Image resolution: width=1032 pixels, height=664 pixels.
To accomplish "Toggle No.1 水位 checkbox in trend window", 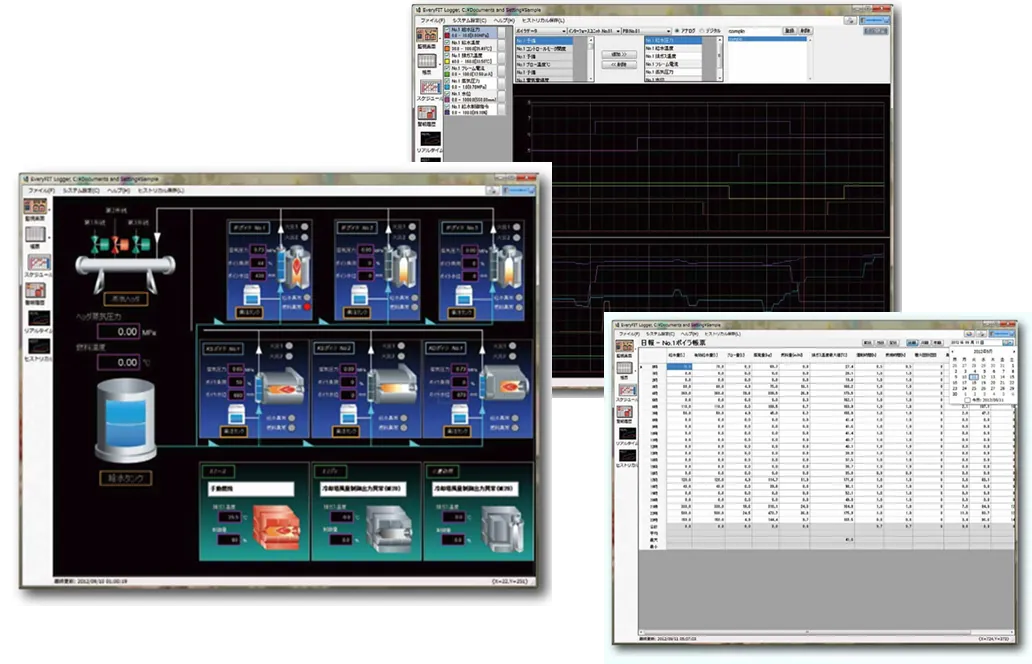I will click(x=447, y=94).
